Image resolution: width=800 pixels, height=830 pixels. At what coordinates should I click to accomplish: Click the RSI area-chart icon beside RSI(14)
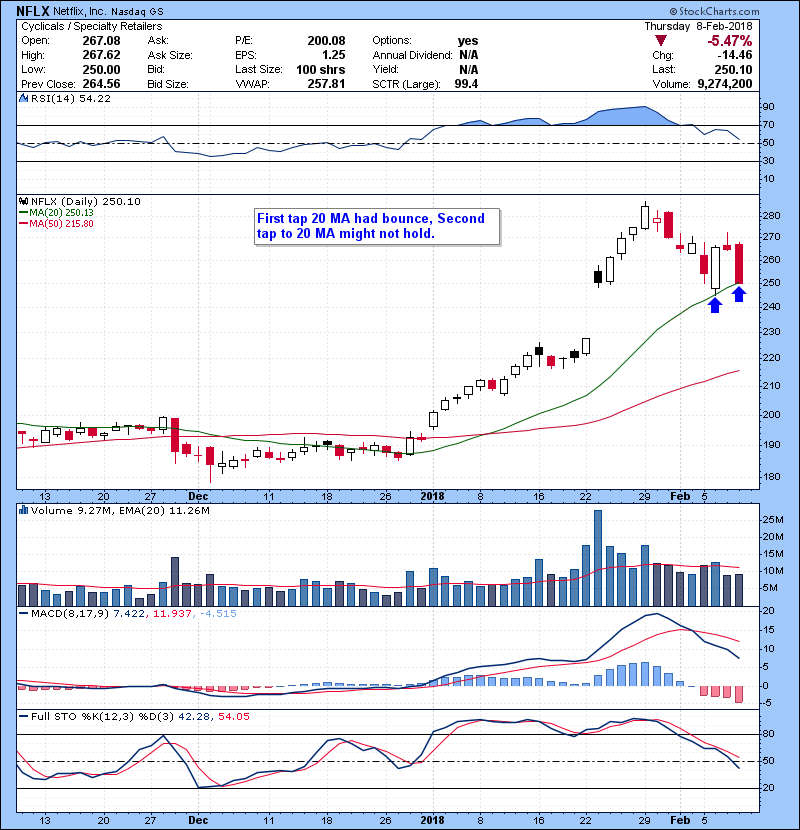[23, 98]
